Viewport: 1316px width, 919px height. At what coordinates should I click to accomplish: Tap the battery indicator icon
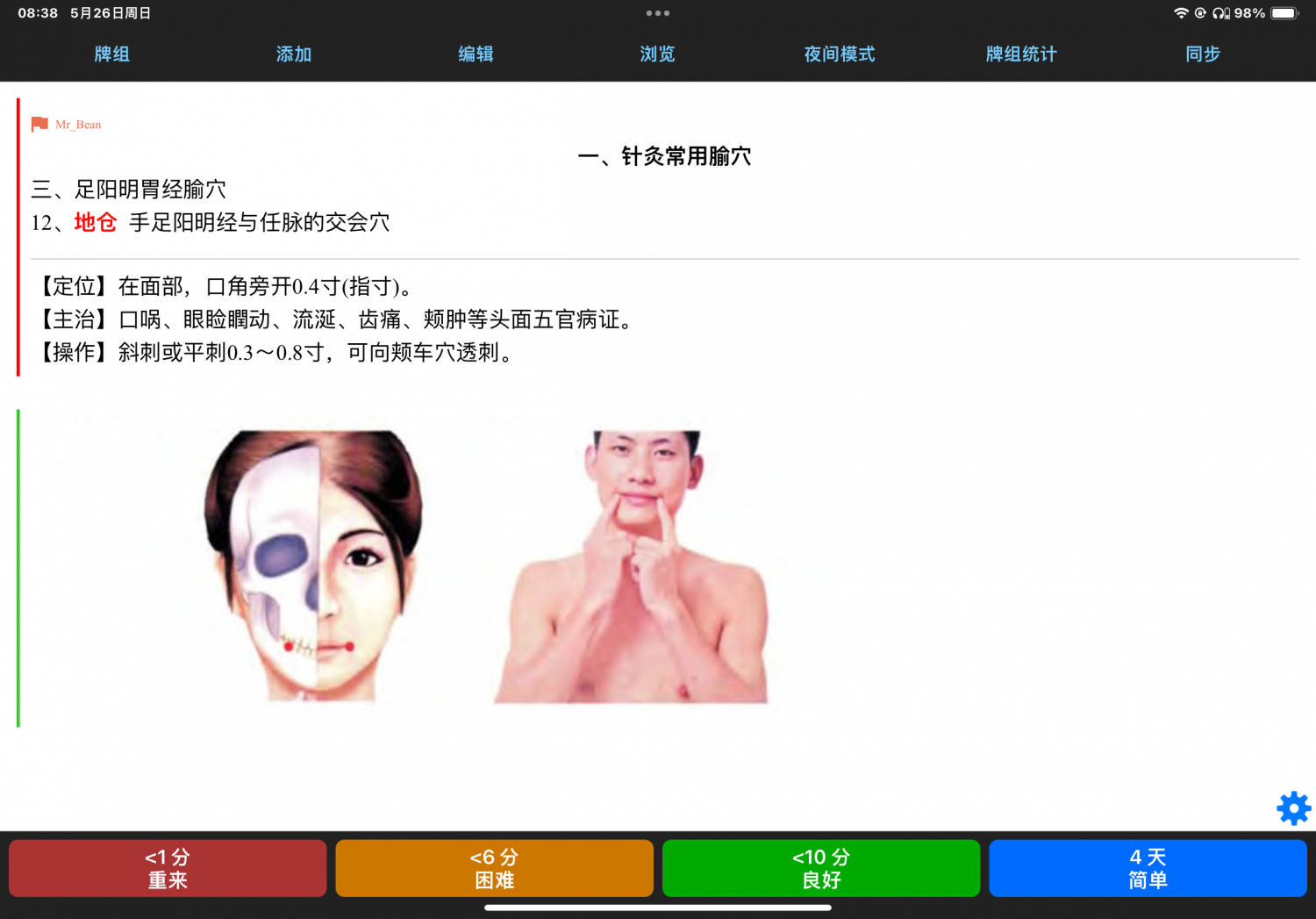[1284, 13]
